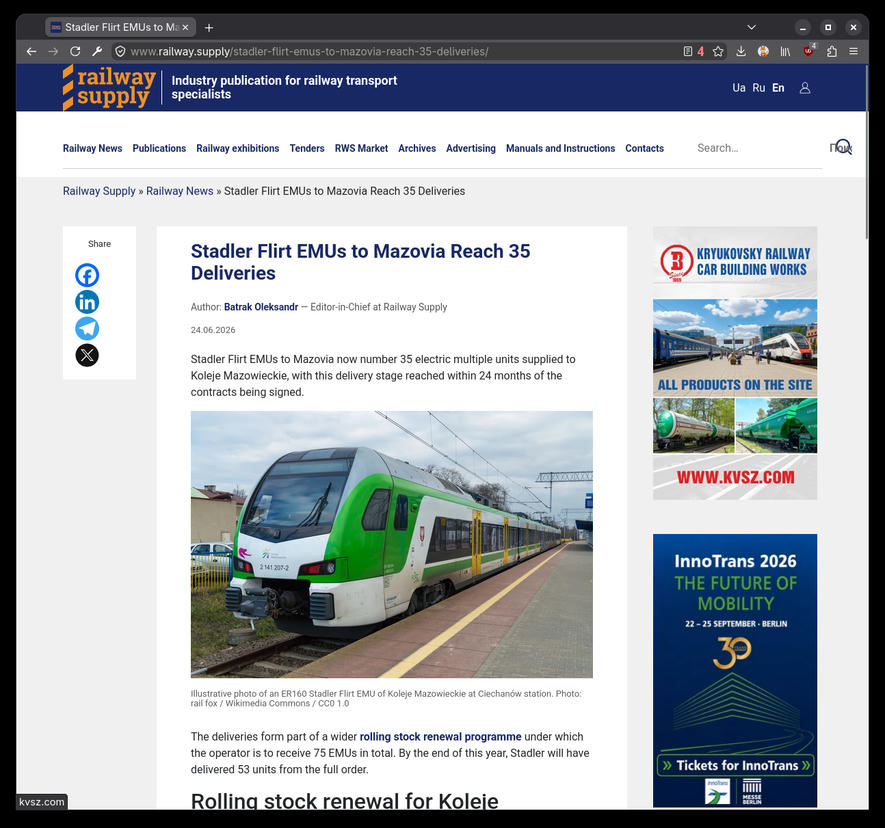The width and height of the screenshot is (885, 828).
Task: Open the browser hamburger menu
Action: (x=853, y=51)
